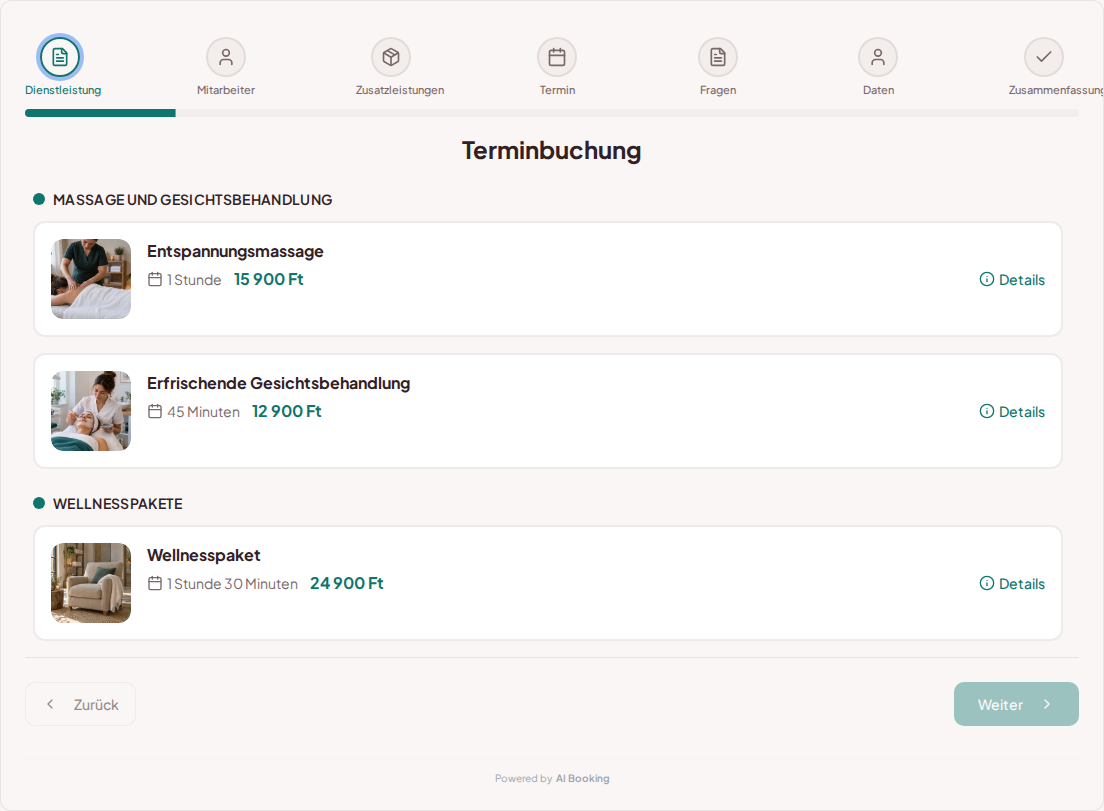Choose the Erfrischende Gesichtsbehandlung service title
The width and height of the screenshot is (1104, 811).
pos(279,384)
